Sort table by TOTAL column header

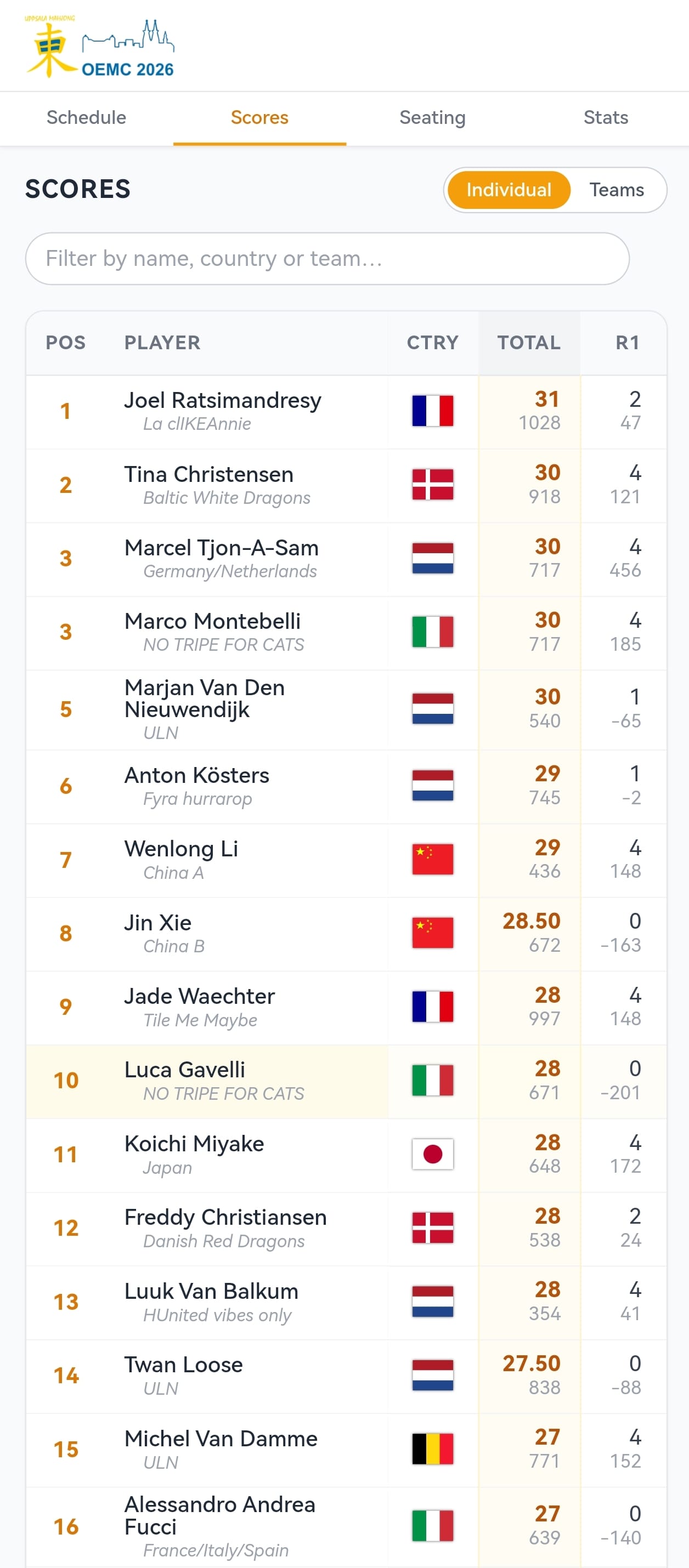coord(529,343)
